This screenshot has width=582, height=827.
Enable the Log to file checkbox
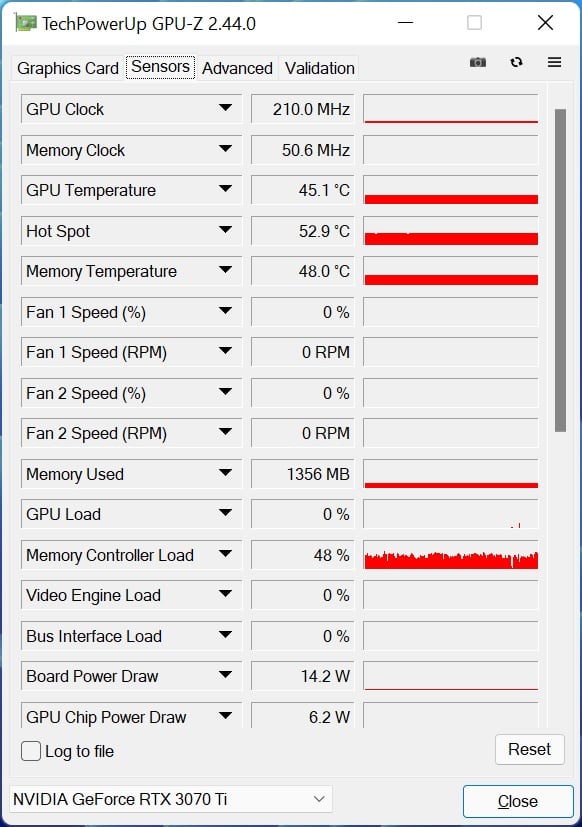point(31,751)
